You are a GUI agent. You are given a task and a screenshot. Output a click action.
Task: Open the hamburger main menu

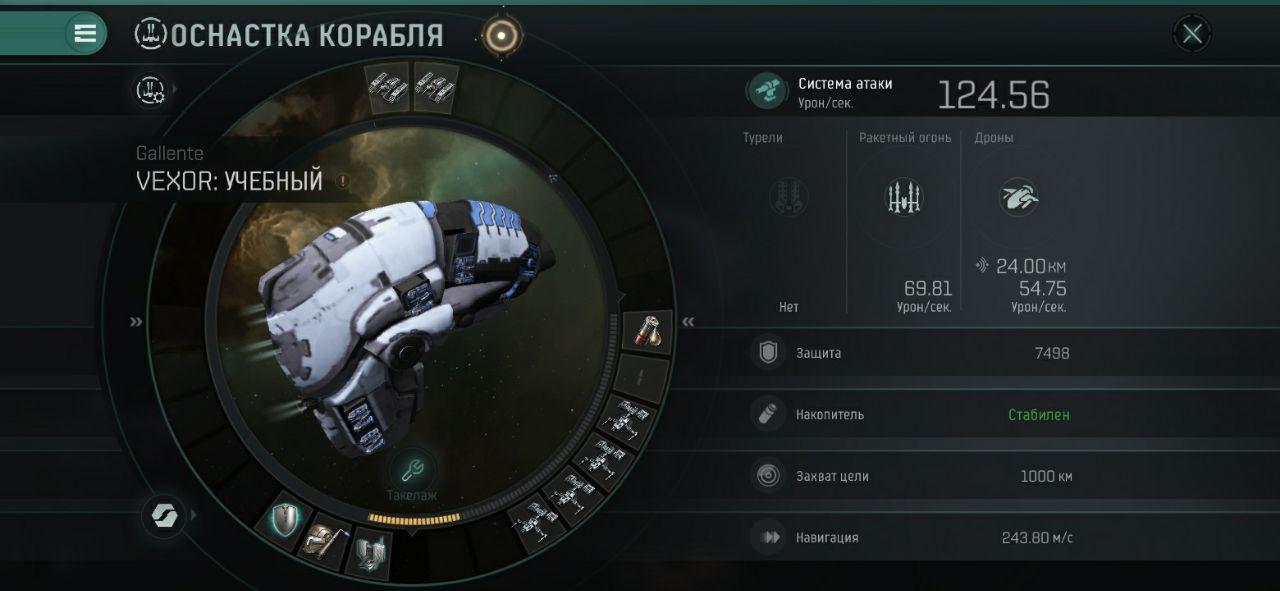85,33
